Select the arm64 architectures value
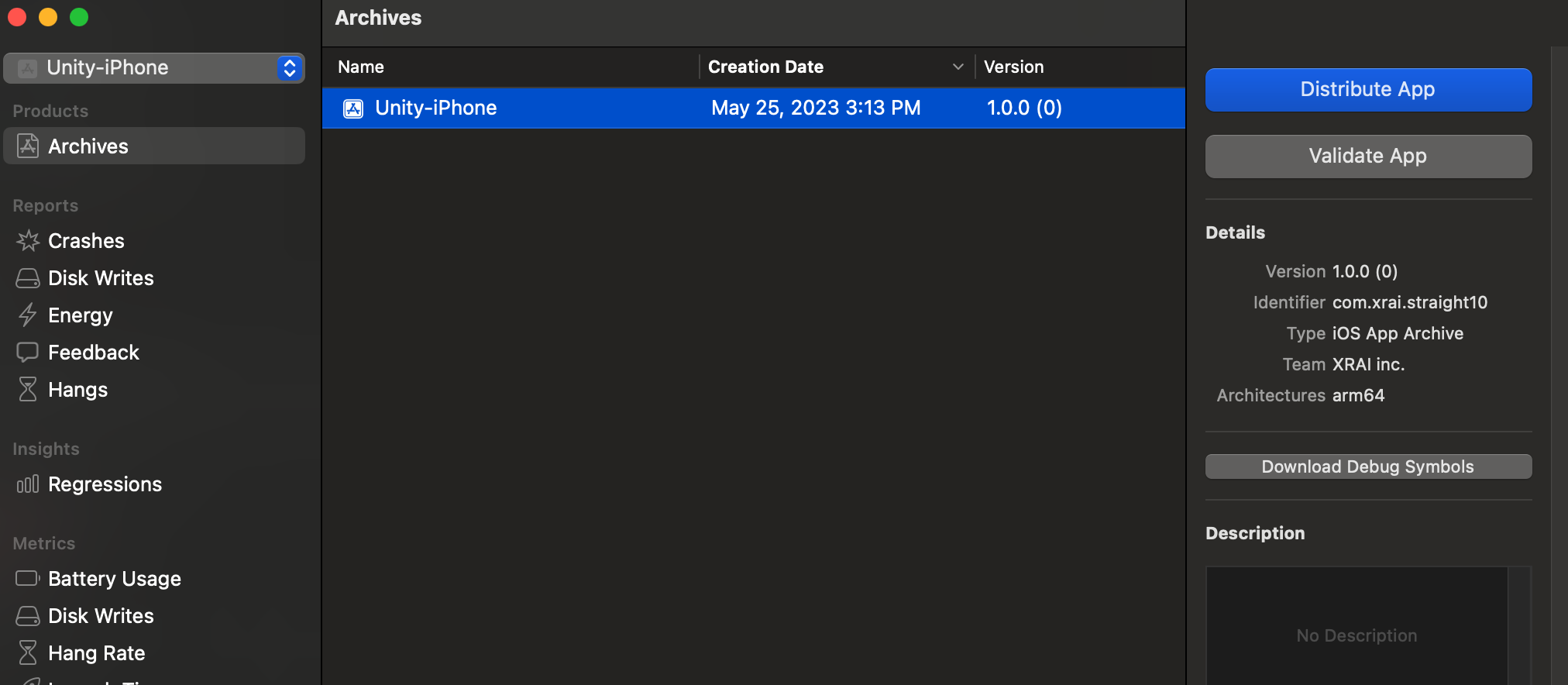Viewport: 1568px width, 685px height. (x=1358, y=395)
